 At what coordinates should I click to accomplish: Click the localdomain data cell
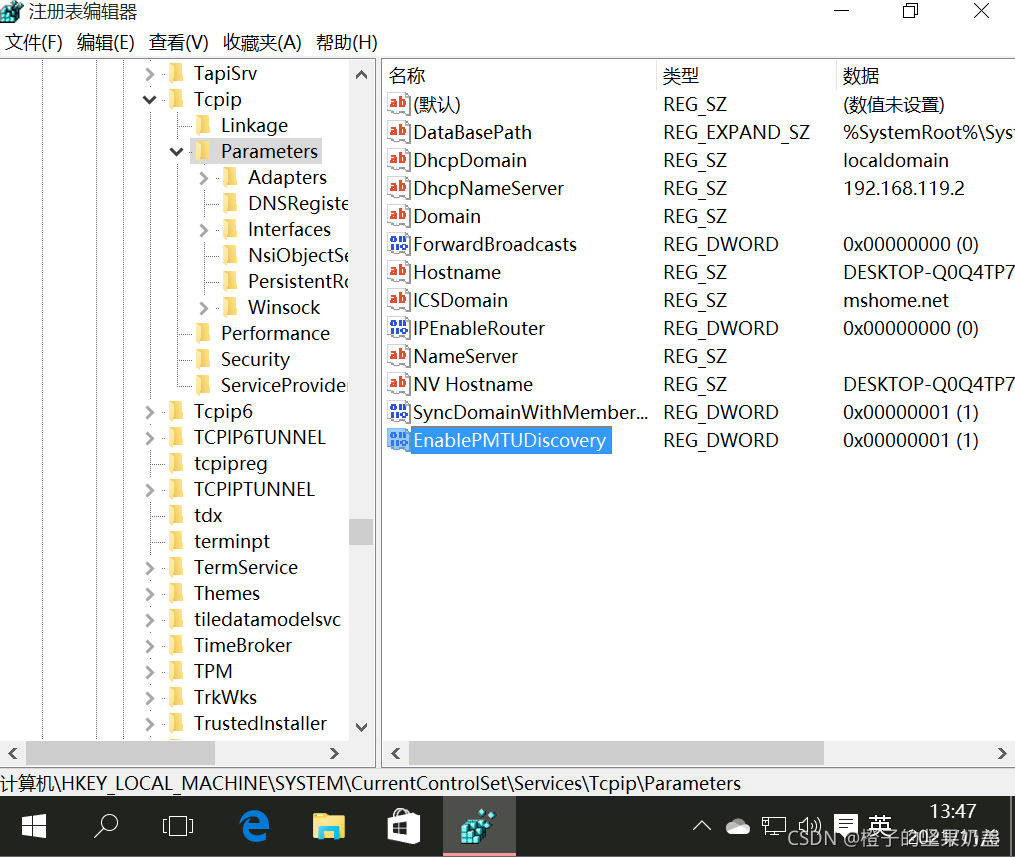(x=896, y=160)
